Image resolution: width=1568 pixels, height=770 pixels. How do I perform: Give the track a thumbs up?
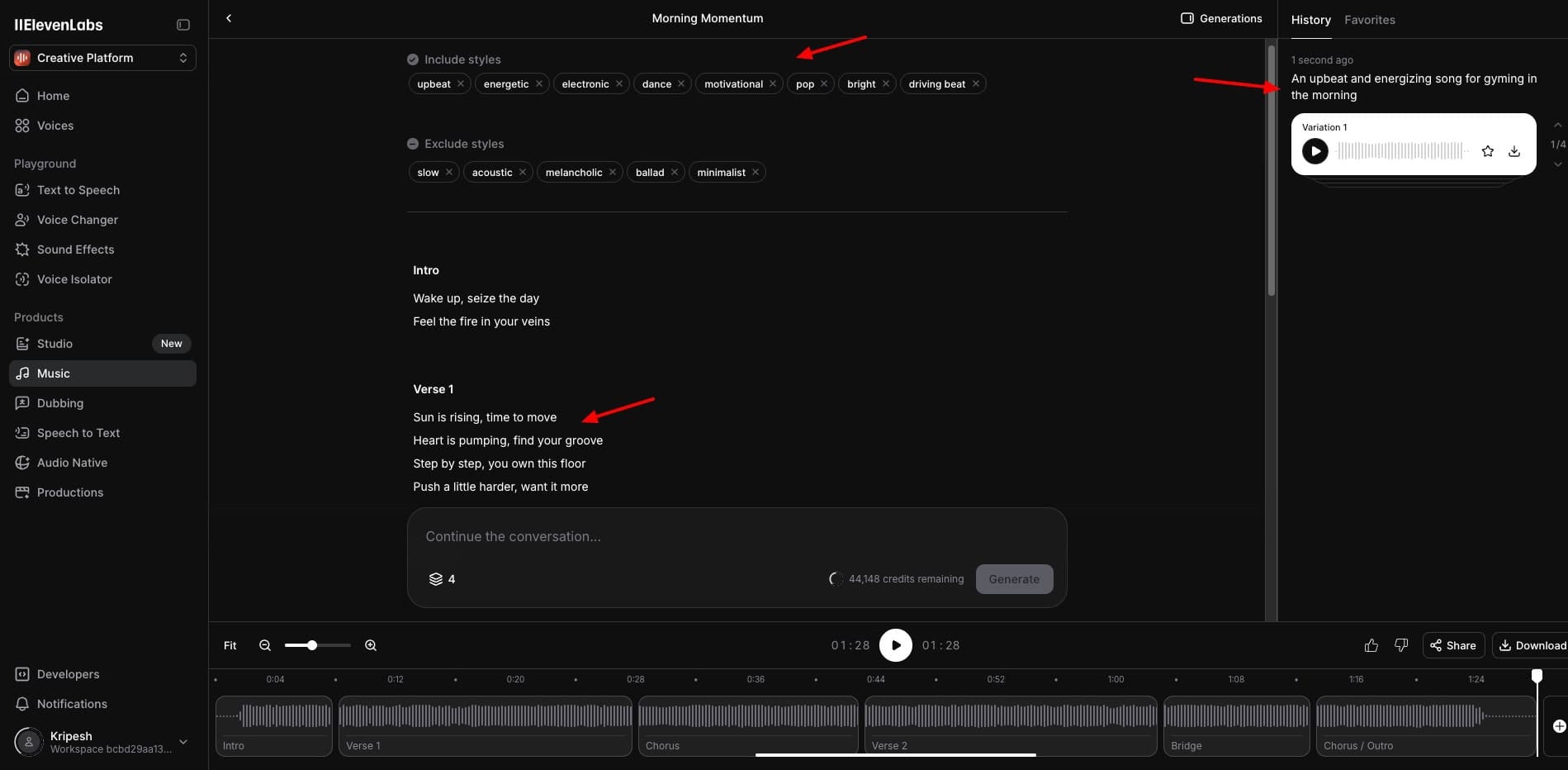pyautogui.click(x=1371, y=645)
